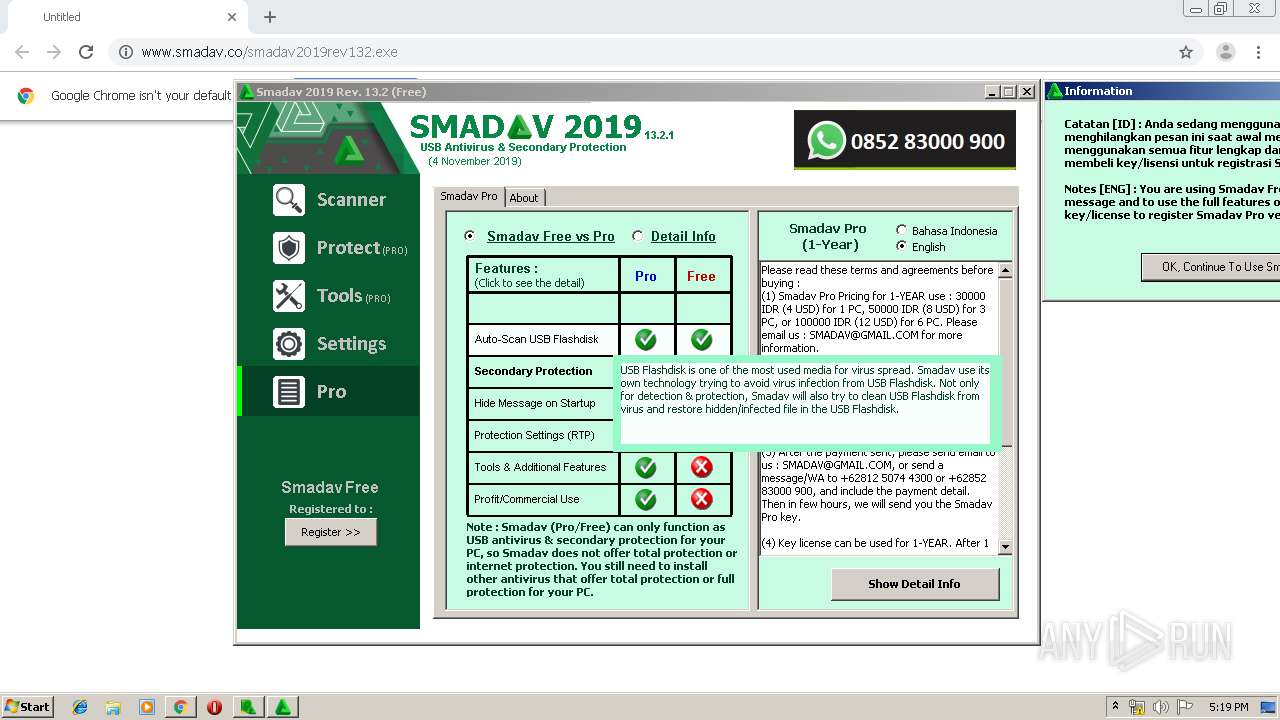
Task: Click Protection Settings (RTP) feature row
Action: (543, 435)
